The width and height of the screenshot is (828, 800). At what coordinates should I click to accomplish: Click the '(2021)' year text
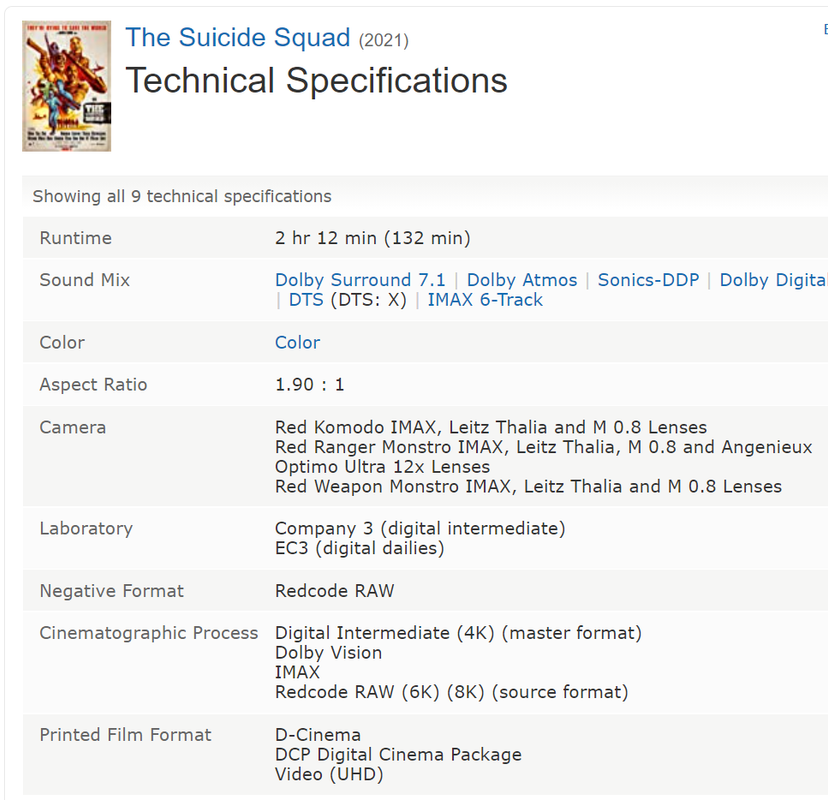[x=384, y=40]
